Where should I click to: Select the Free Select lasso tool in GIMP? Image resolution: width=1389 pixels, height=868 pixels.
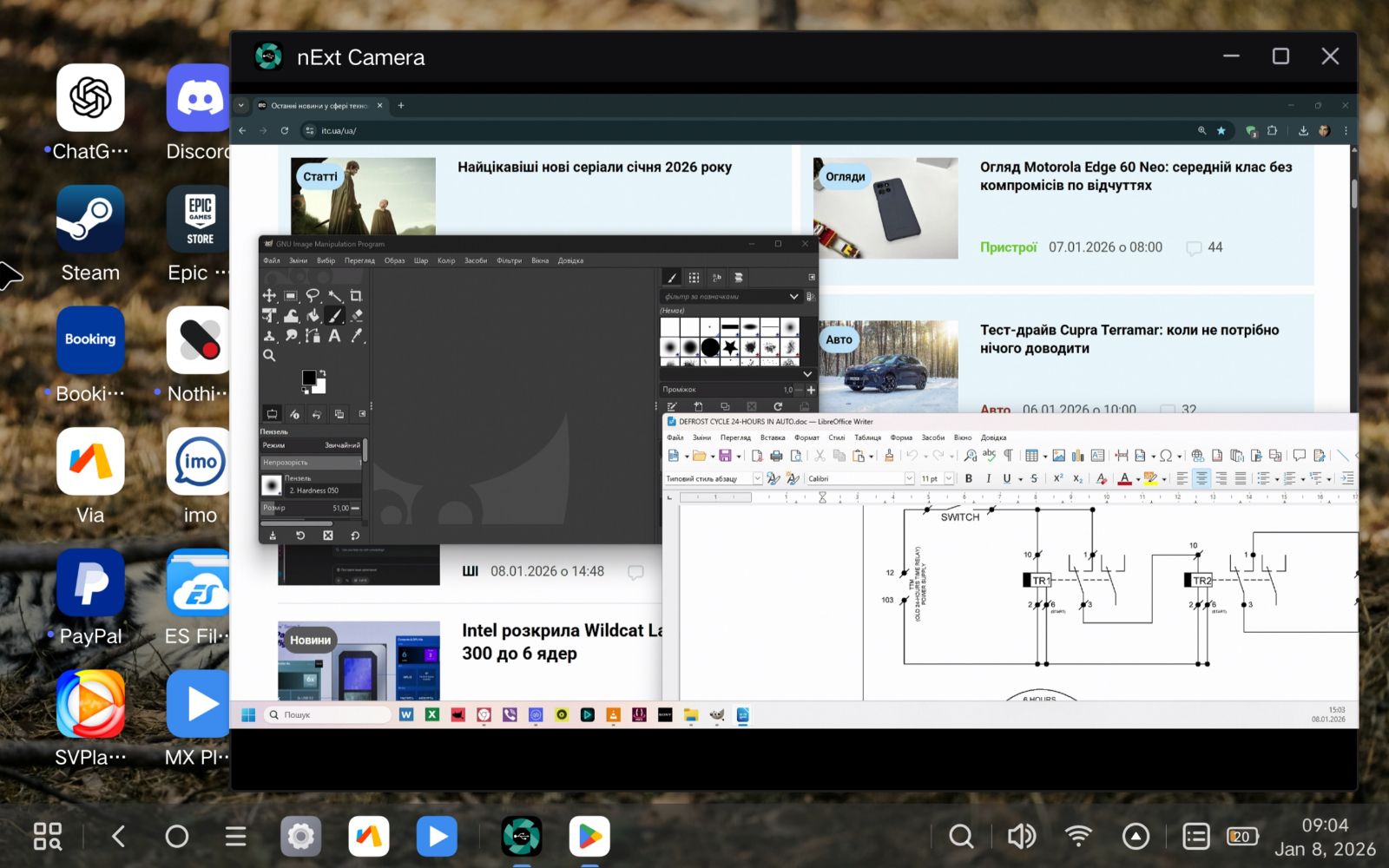[x=313, y=296]
